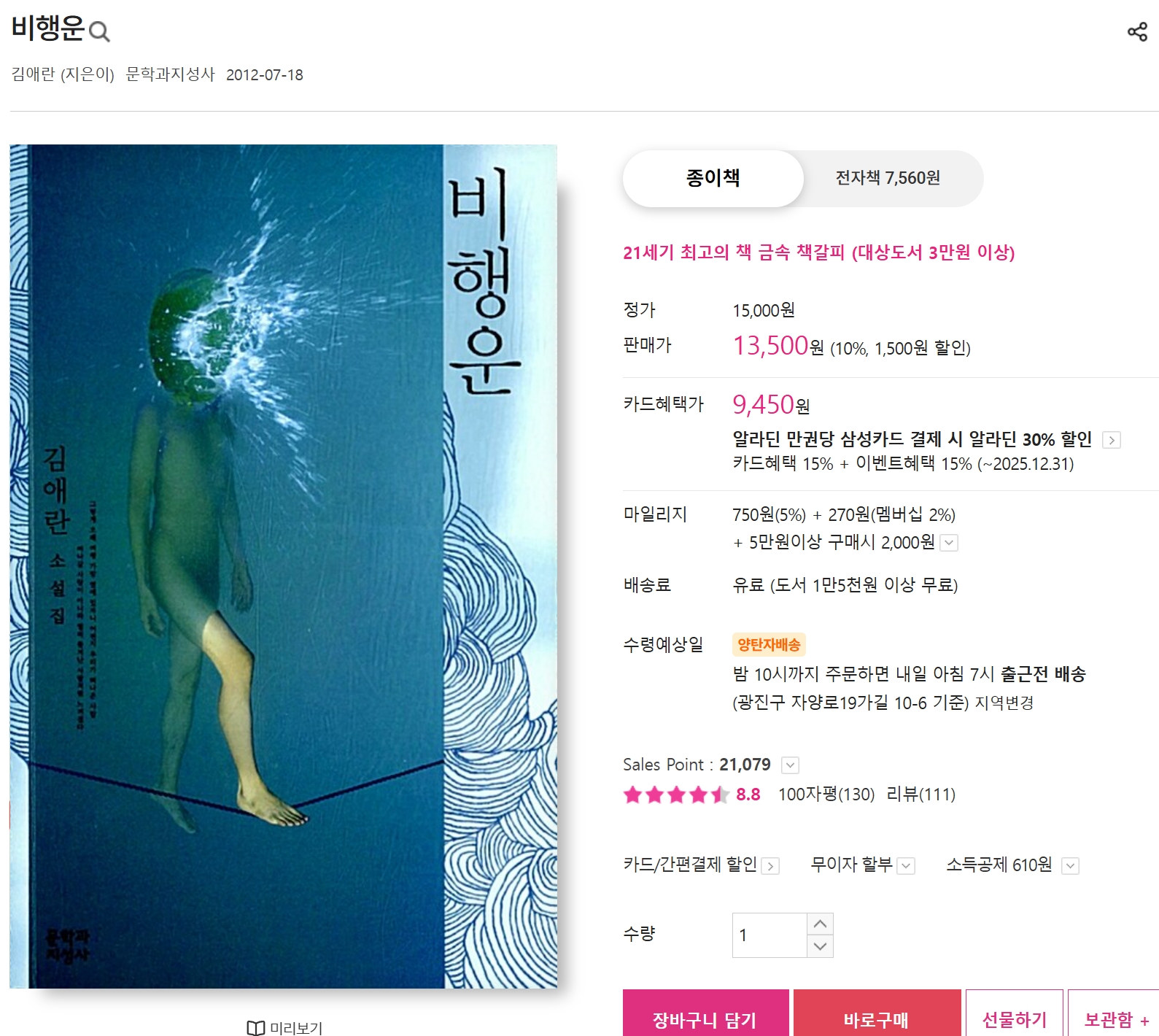Click the star rating icons
This screenshot has width=1159, height=1036.
(676, 795)
